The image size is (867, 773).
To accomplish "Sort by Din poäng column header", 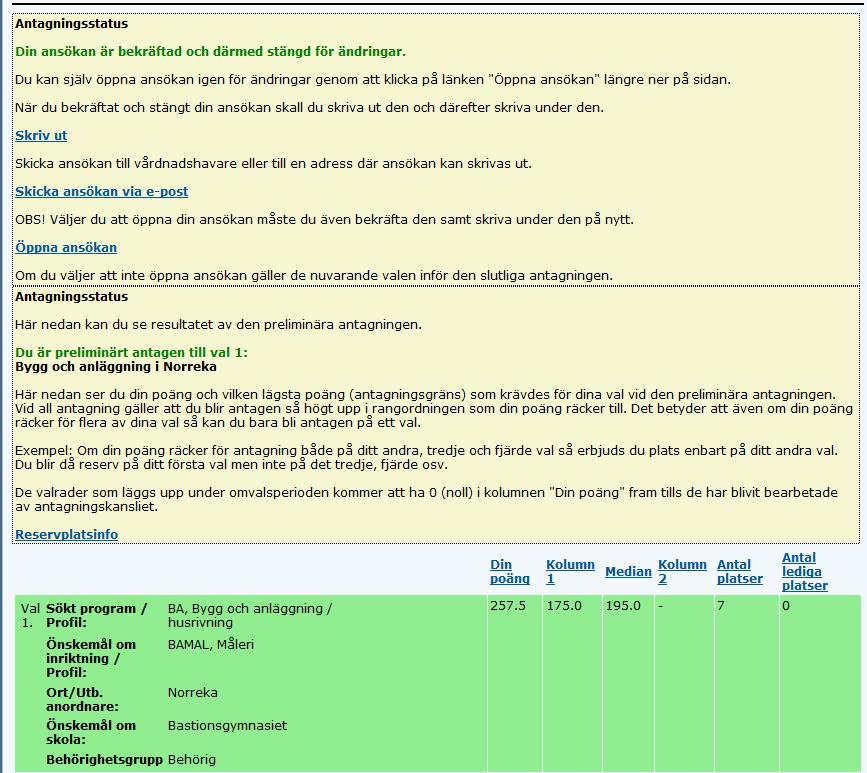I will point(509,571).
